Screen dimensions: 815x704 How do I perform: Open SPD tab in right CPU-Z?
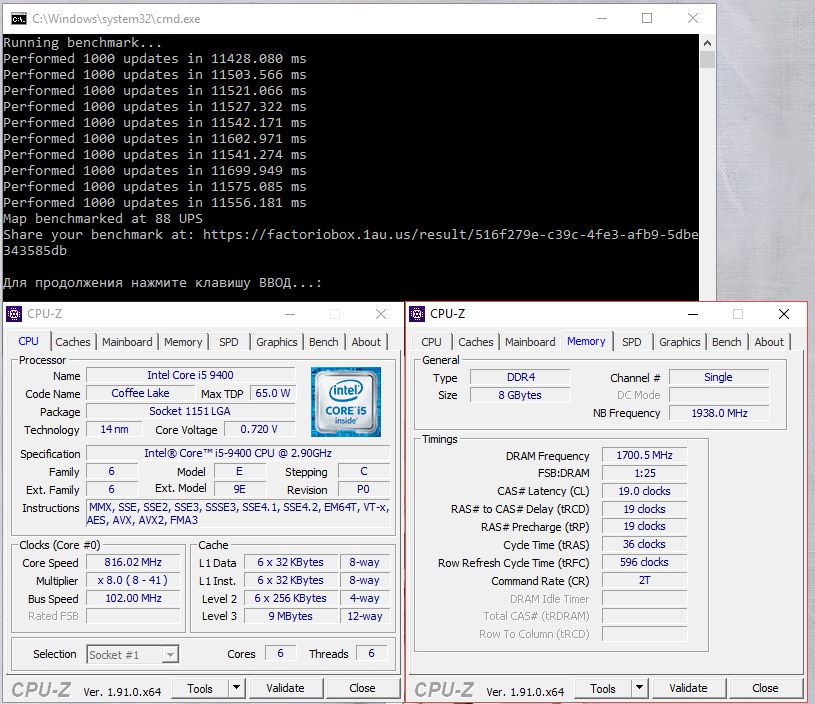pos(632,342)
